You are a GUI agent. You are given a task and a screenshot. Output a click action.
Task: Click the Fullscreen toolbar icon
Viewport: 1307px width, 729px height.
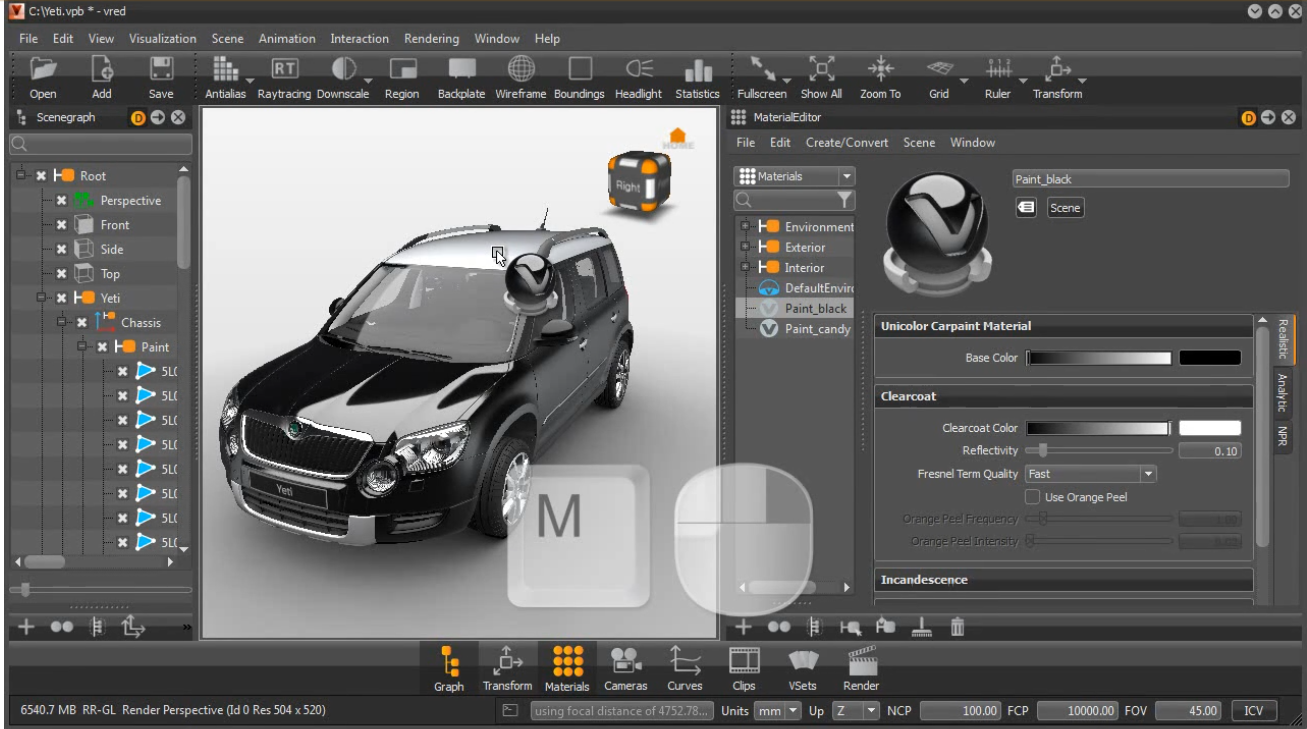pyautogui.click(x=762, y=69)
